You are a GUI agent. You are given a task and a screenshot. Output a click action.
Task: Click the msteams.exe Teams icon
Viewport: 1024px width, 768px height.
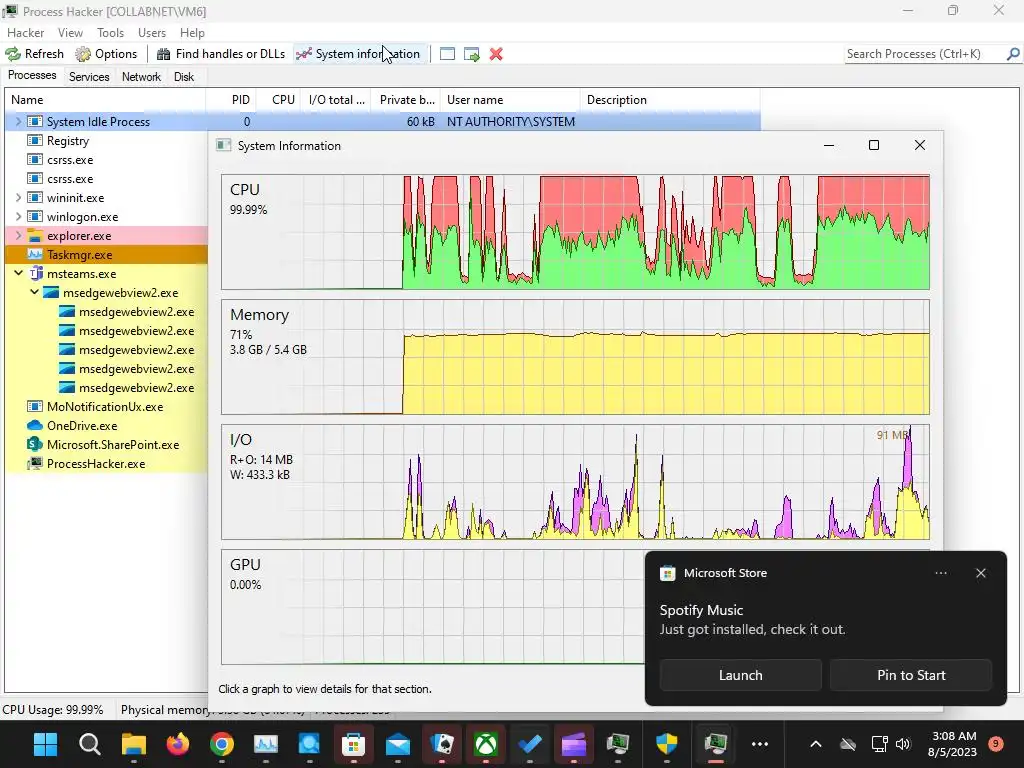[x=35, y=274]
